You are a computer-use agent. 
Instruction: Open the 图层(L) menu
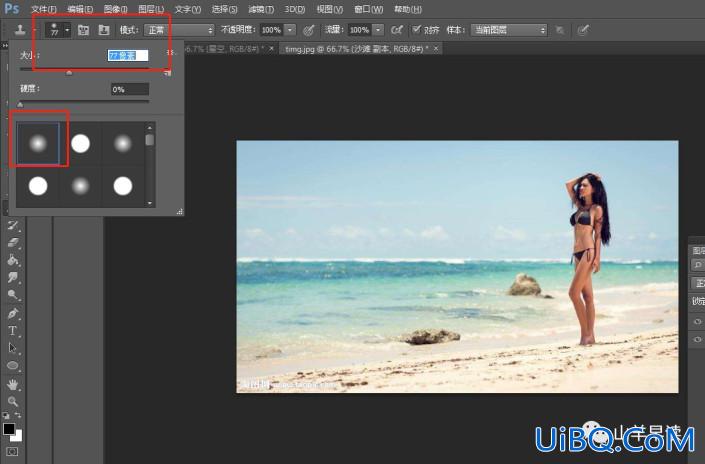(x=151, y=9)
